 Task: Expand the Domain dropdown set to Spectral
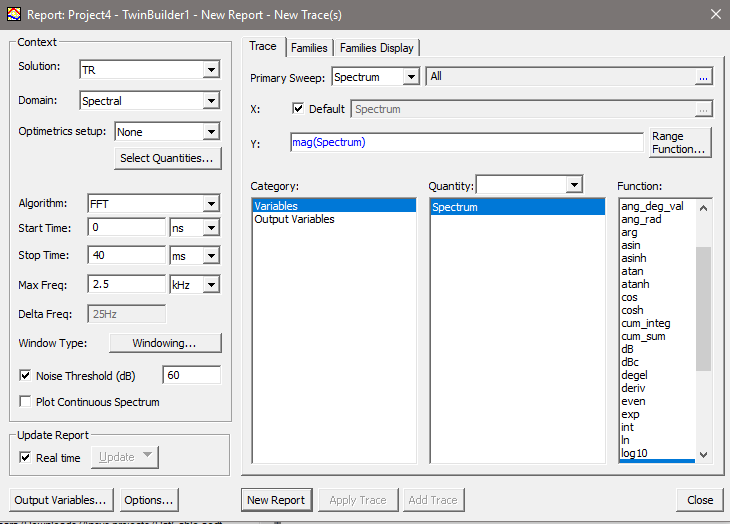(210, 101)
